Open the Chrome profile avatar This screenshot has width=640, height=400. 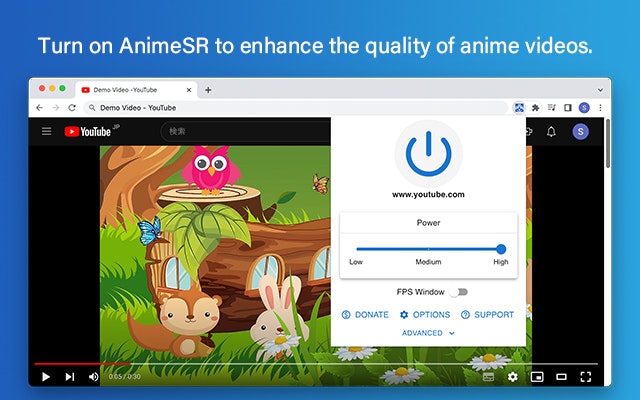584,108
